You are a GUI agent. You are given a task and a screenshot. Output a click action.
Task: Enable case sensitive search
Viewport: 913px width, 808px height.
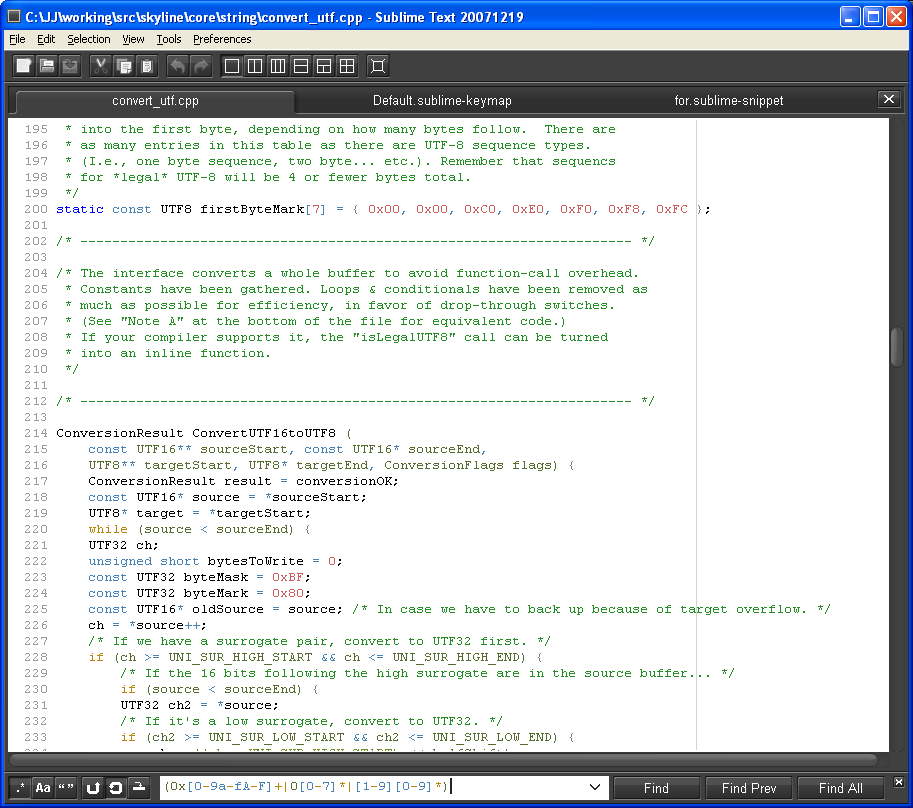41,788
